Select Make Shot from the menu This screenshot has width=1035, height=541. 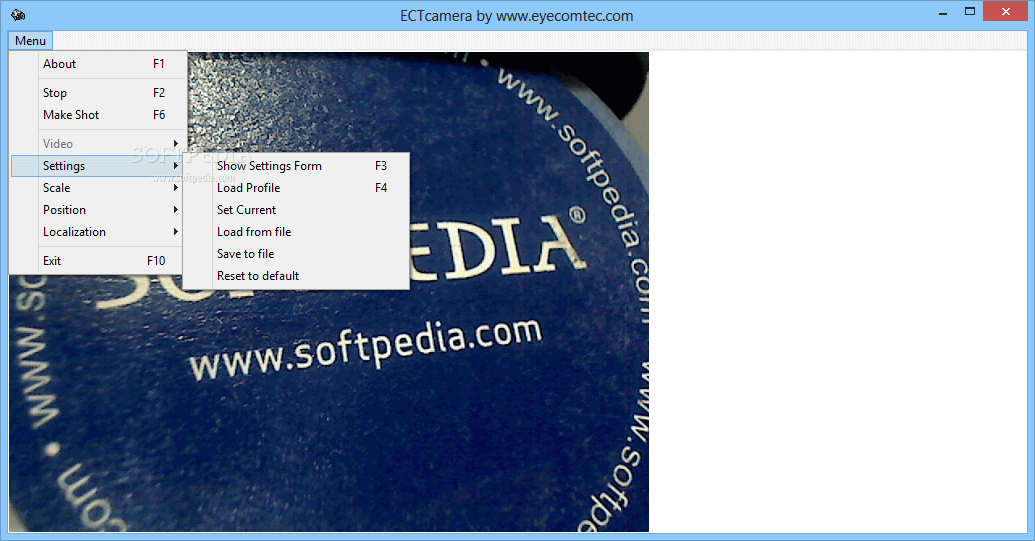coord(98,115)
